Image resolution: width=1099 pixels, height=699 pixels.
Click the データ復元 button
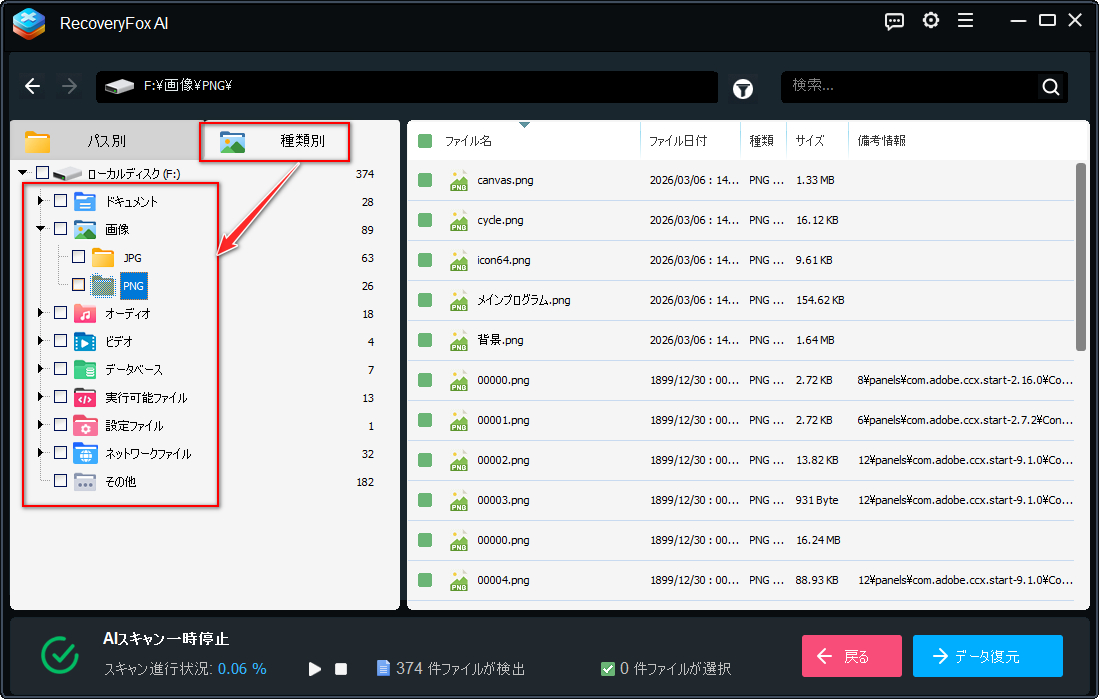(x=987, y=656)
